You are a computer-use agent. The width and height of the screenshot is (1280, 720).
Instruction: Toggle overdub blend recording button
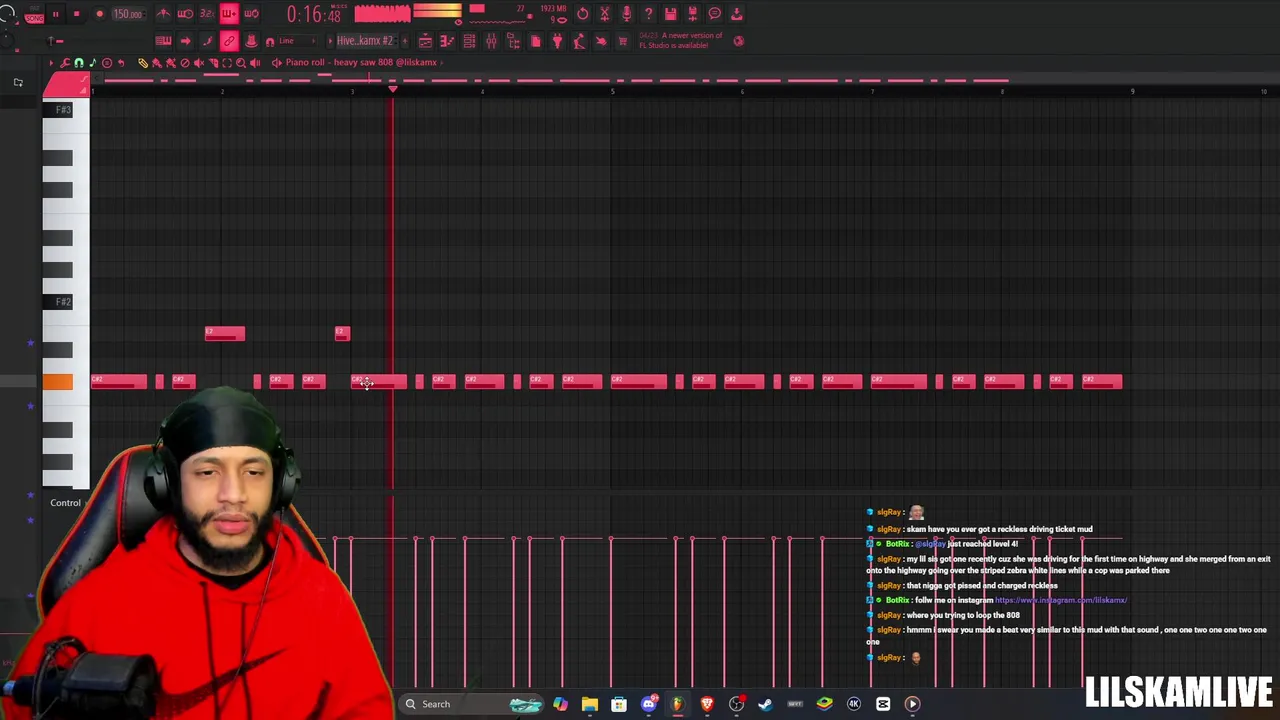[x=229, y=14]
